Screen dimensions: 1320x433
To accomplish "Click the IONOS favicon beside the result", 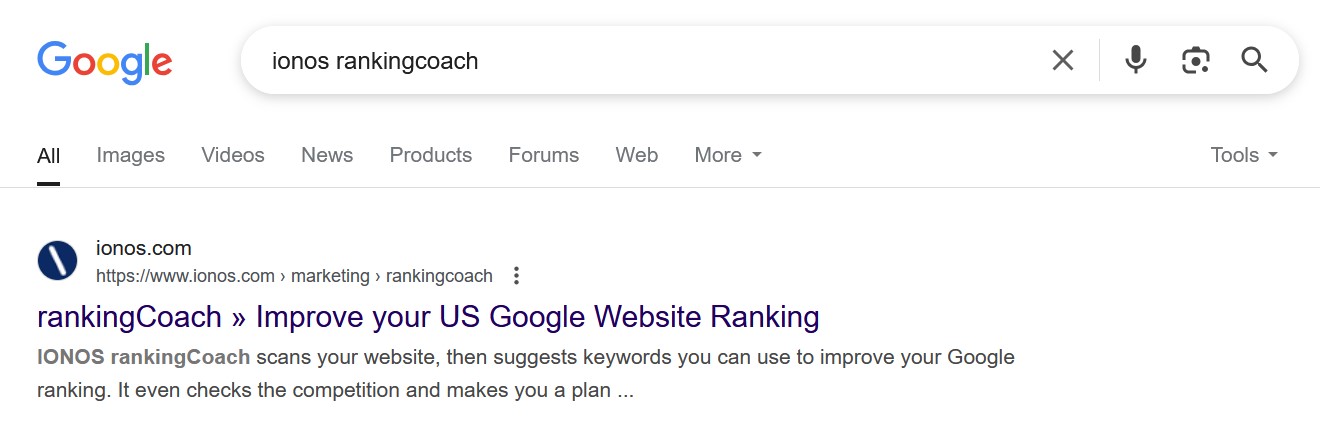I will point(58,261).
